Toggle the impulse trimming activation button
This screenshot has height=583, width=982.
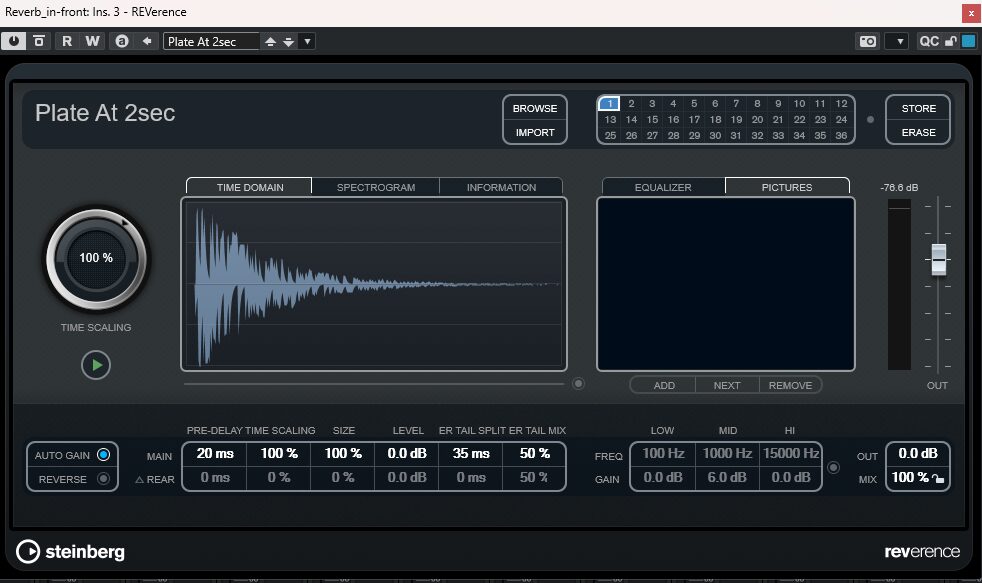point(578,384)
